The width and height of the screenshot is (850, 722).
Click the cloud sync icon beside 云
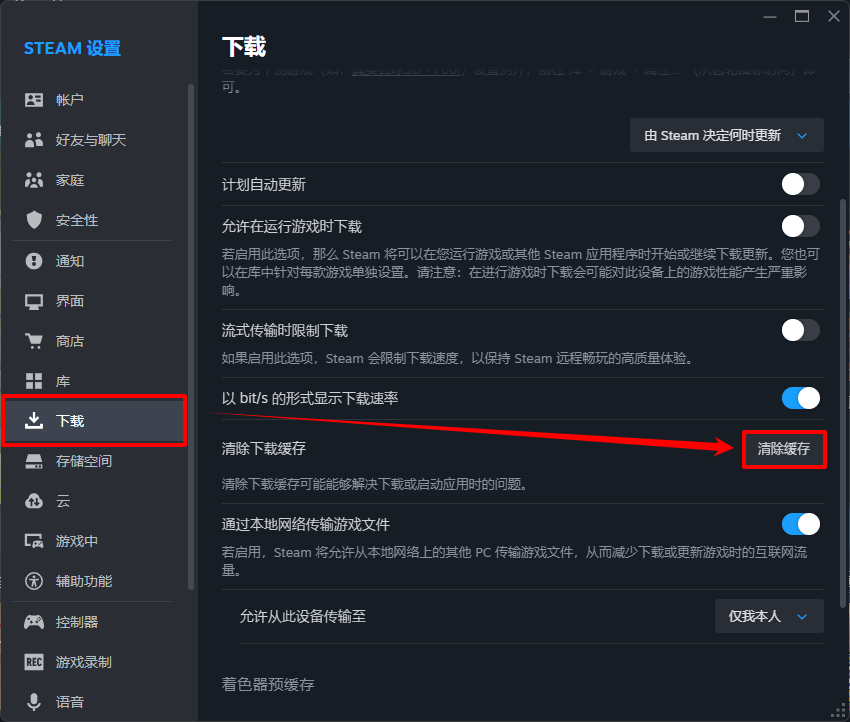[x=34, y=501]
